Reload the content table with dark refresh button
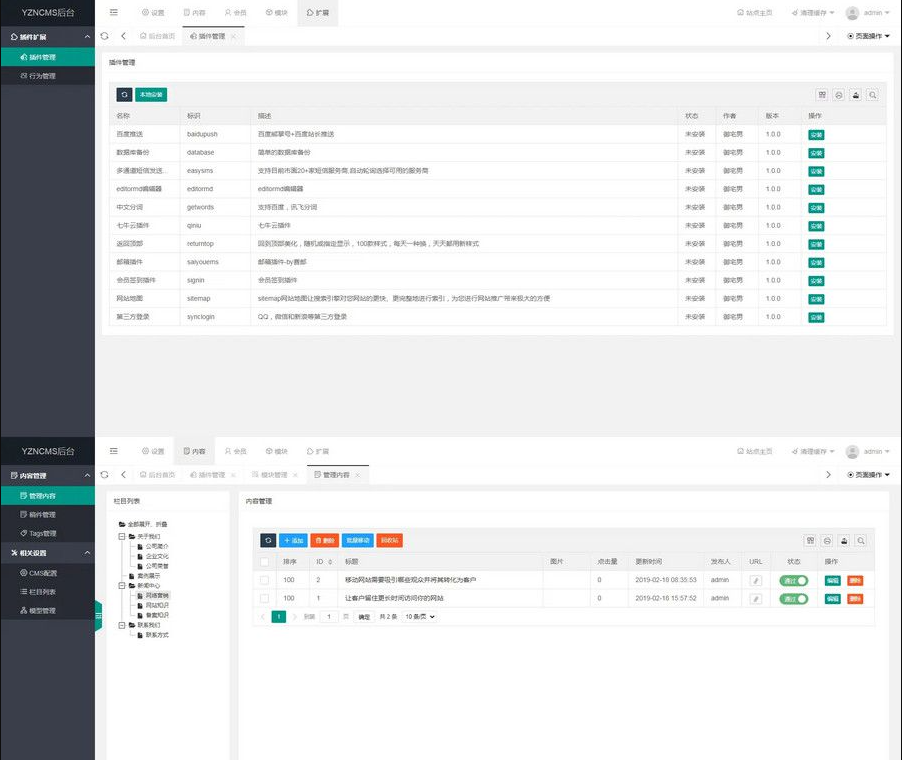Image resolution: width=902 pixels, height=760 pixels. [268, 540]
